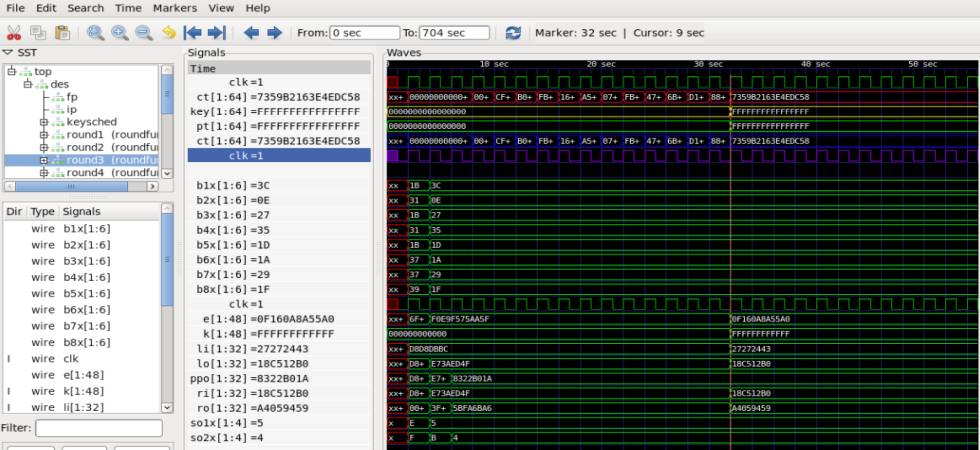Click the SST tree scroll-down arrow

(x=167, y=173)
